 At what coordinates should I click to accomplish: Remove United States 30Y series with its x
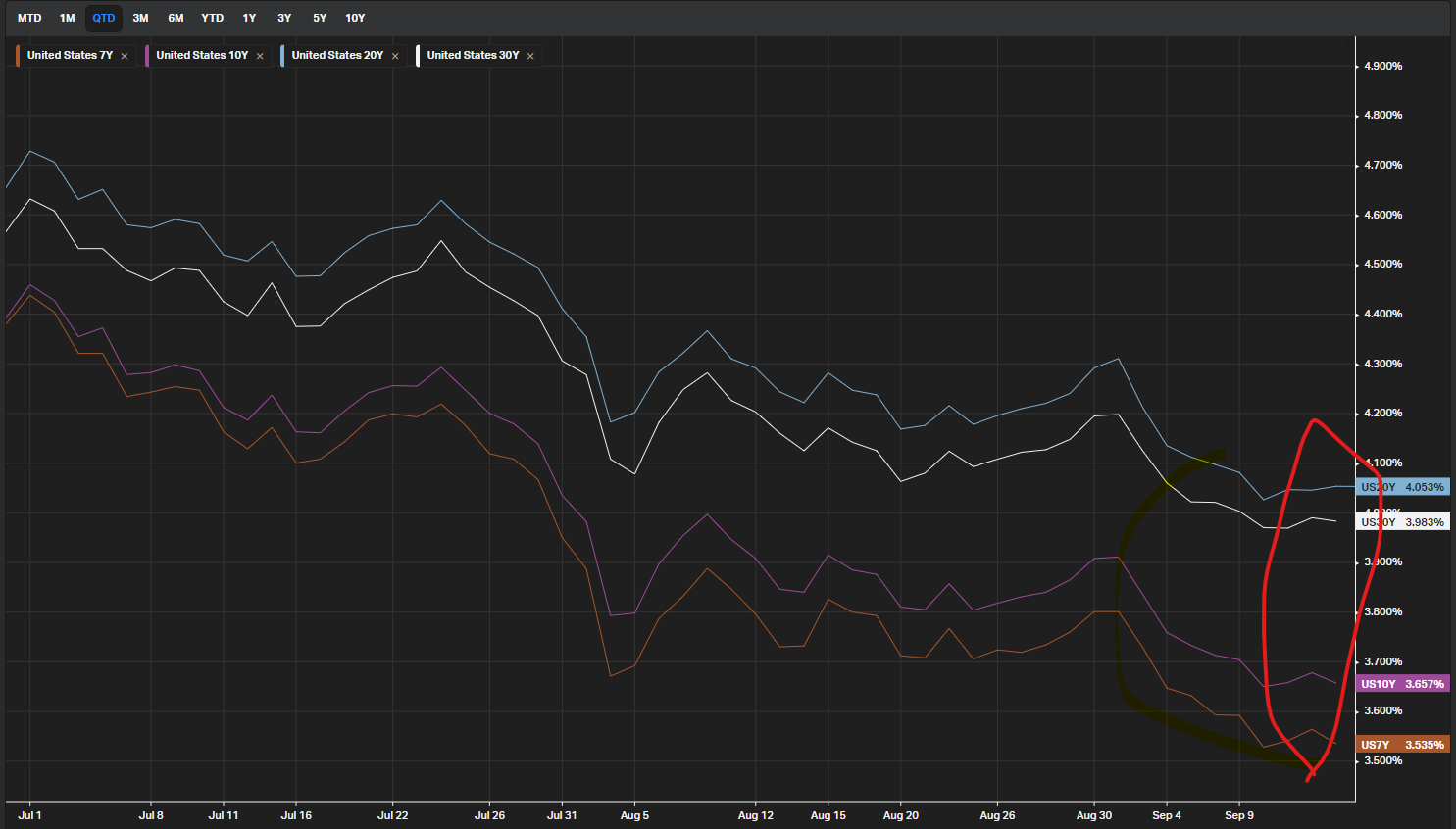point(530,56)
